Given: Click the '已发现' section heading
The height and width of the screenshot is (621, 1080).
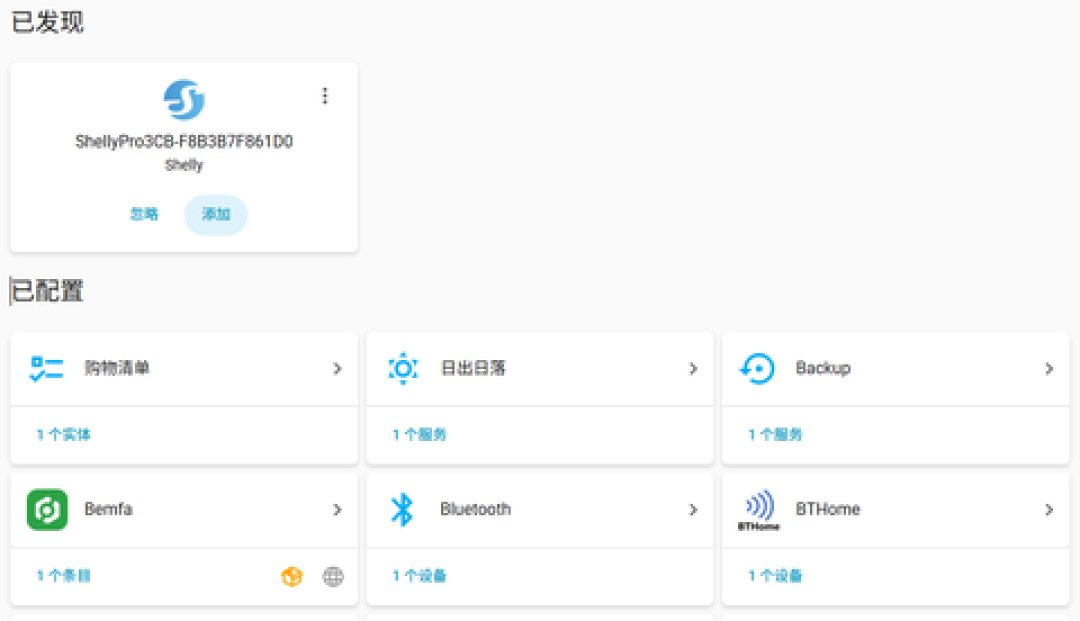Looking at the screenshot, I should point(48,21).
